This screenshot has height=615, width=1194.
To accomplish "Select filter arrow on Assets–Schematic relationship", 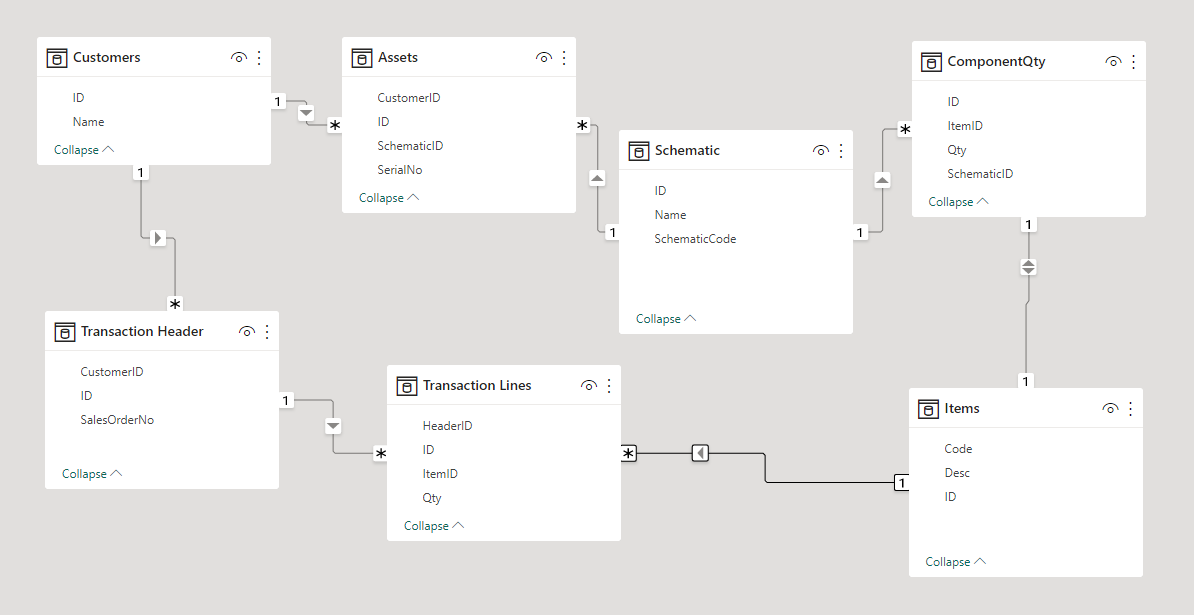I will click(598, 179).
